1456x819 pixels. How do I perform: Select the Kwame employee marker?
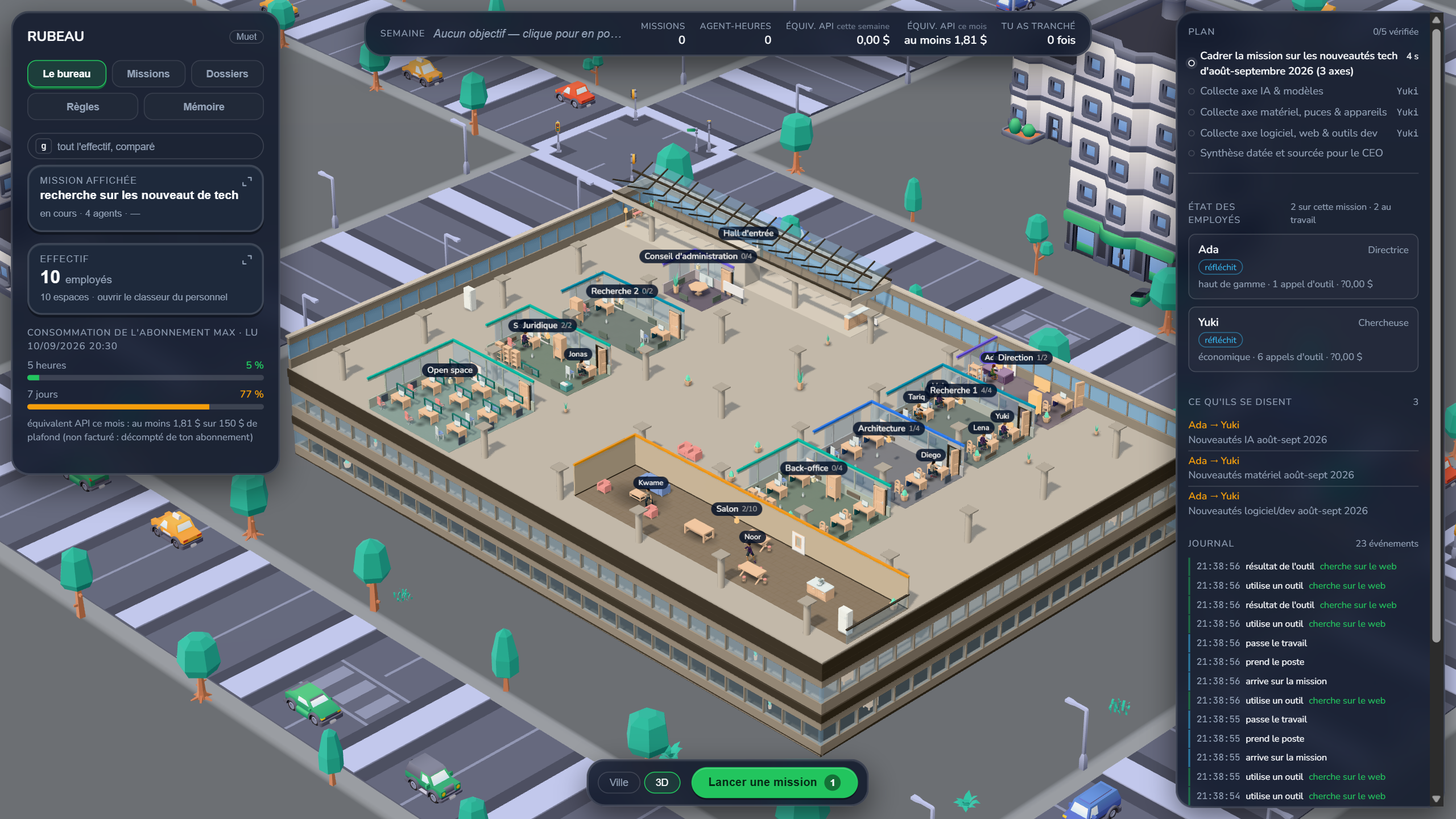(x=651, y=482)
